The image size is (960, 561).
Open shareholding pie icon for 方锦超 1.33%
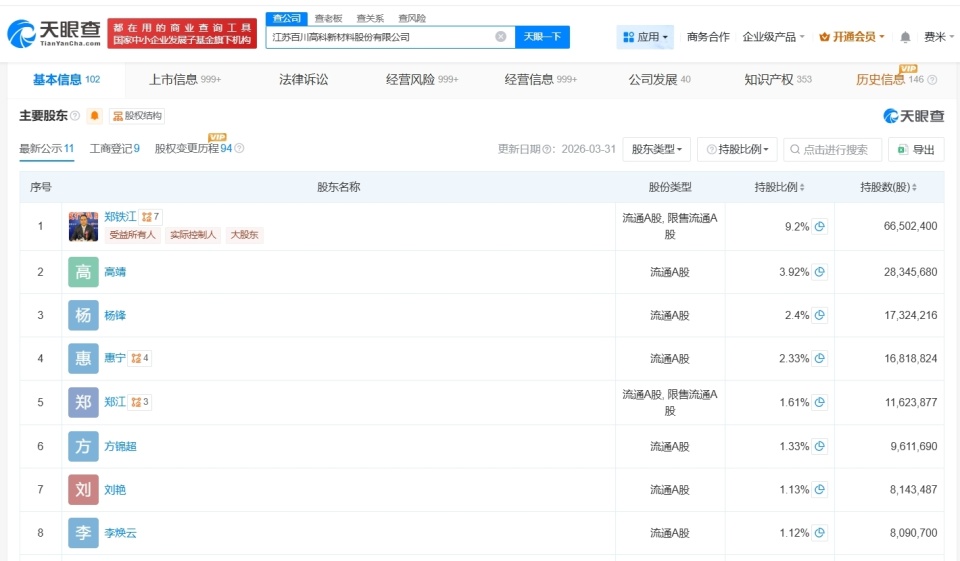pyautogui.click(x=820, y=446)
